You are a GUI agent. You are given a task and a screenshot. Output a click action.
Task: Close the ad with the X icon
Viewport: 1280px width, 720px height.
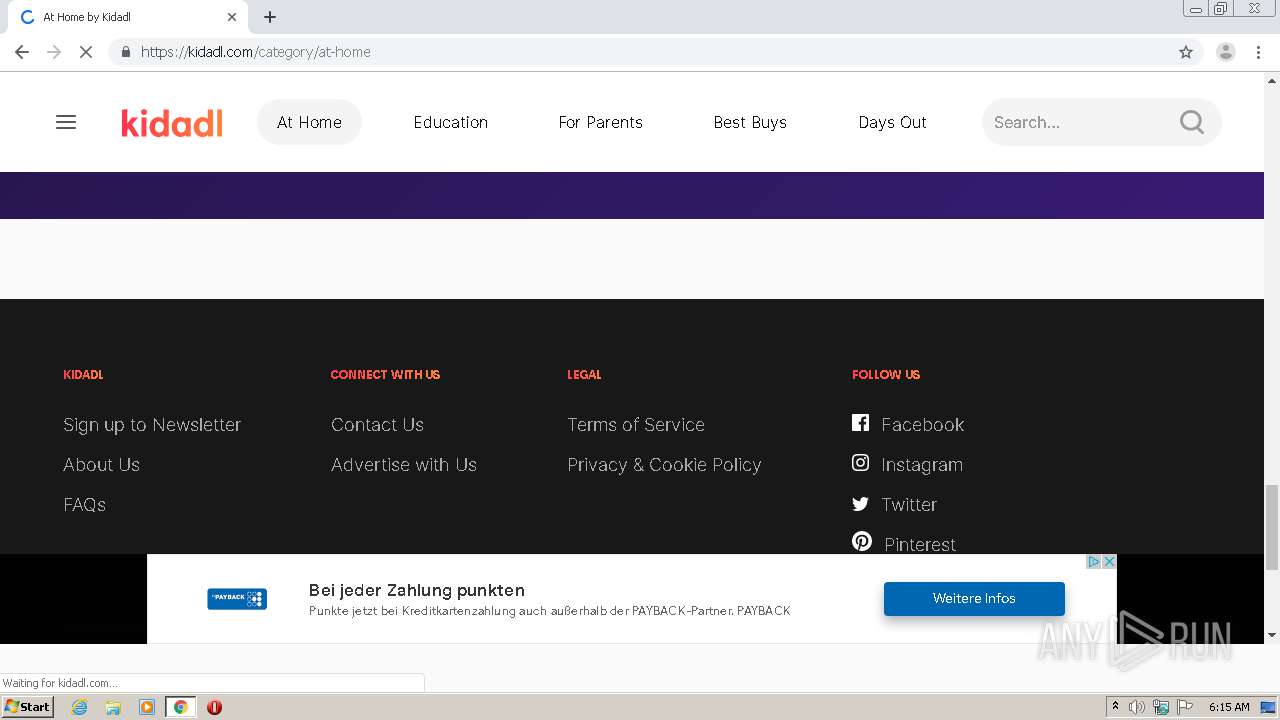click(x=1109, y=562)
